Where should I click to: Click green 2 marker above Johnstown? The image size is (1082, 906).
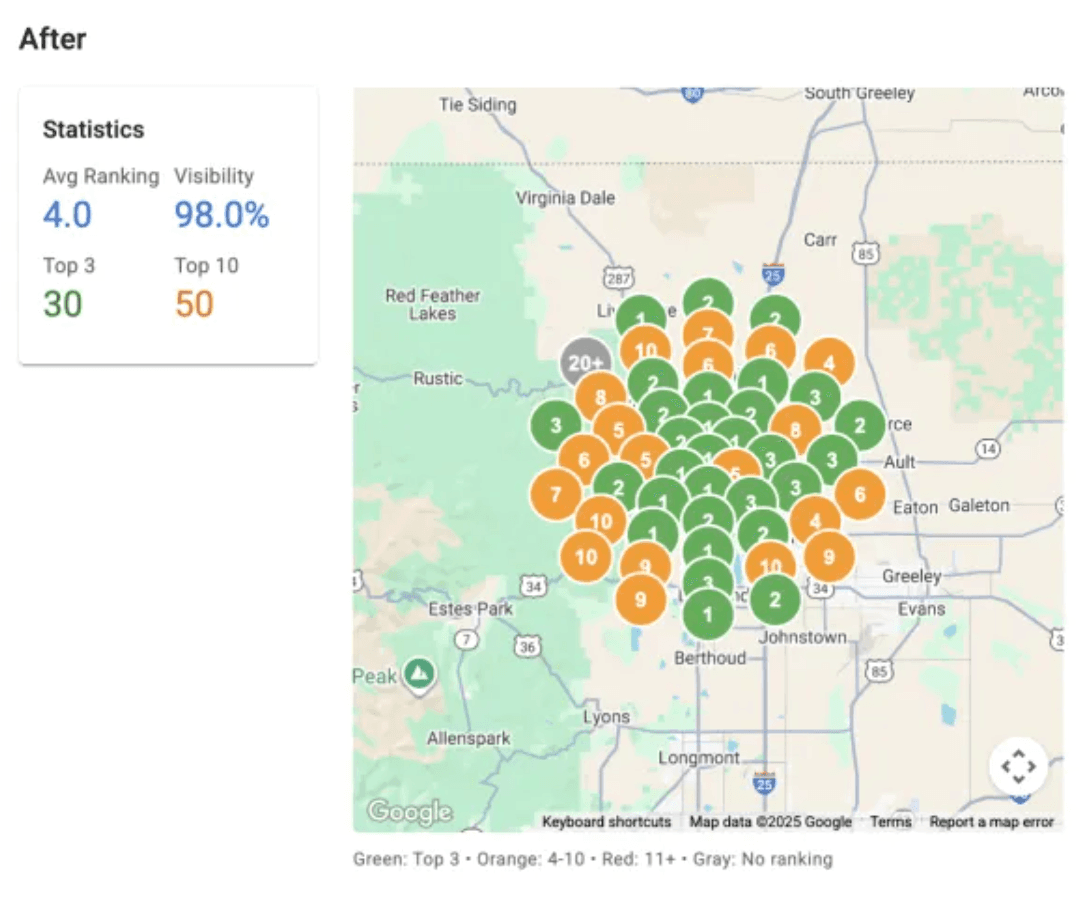(x=774, y=600)
